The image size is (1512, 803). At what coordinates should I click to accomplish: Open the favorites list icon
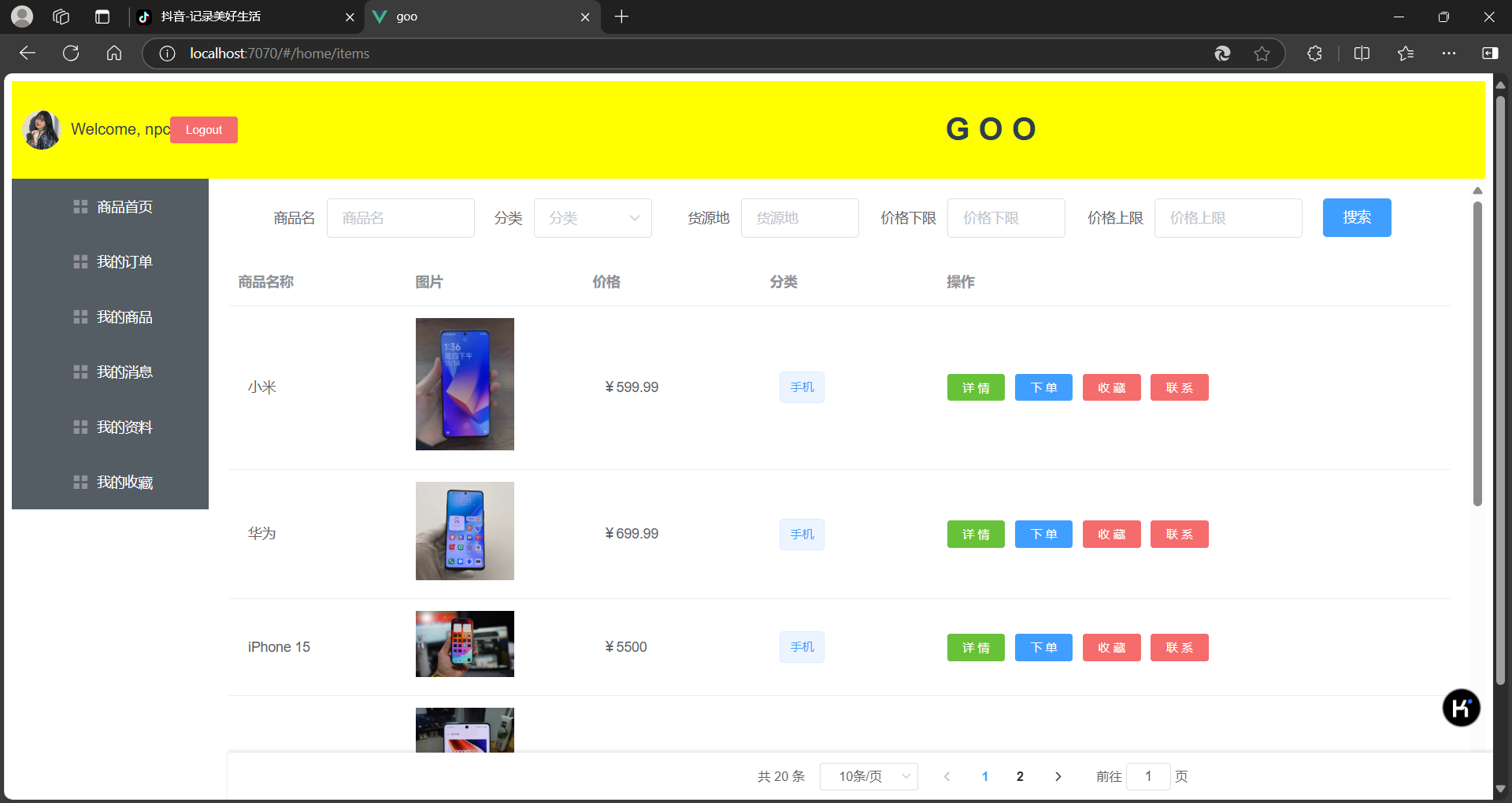click(1406, 54)
